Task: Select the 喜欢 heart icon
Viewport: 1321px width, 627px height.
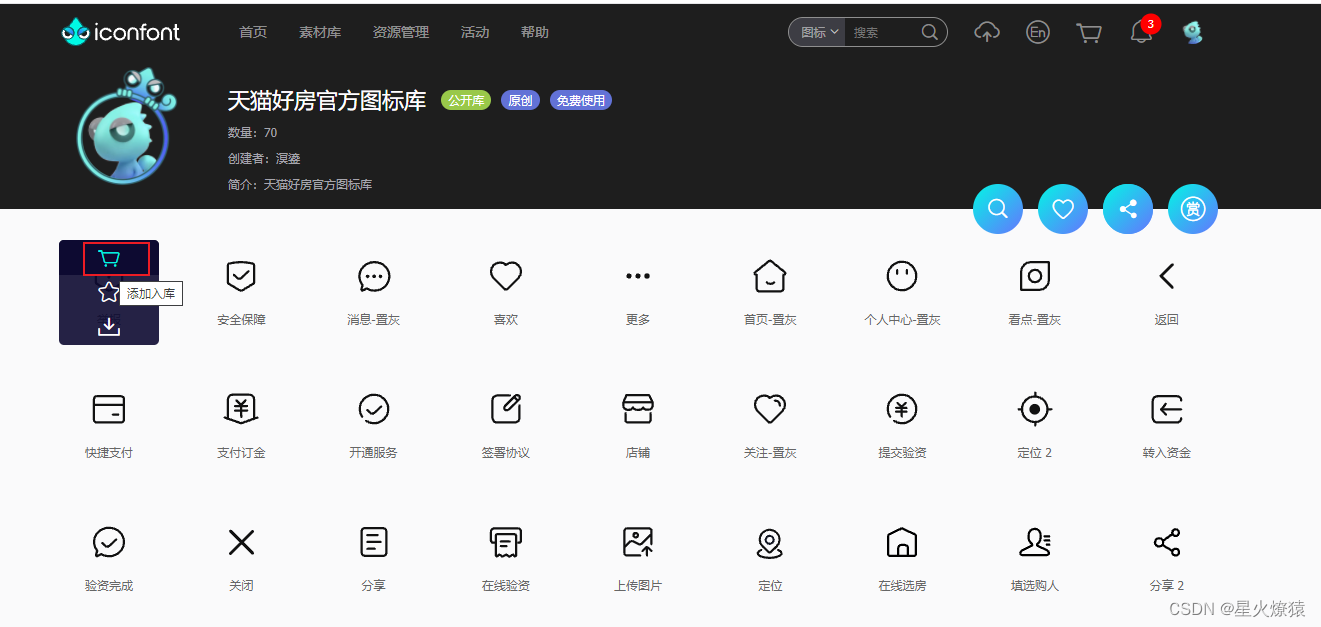Action: [506, 276]
